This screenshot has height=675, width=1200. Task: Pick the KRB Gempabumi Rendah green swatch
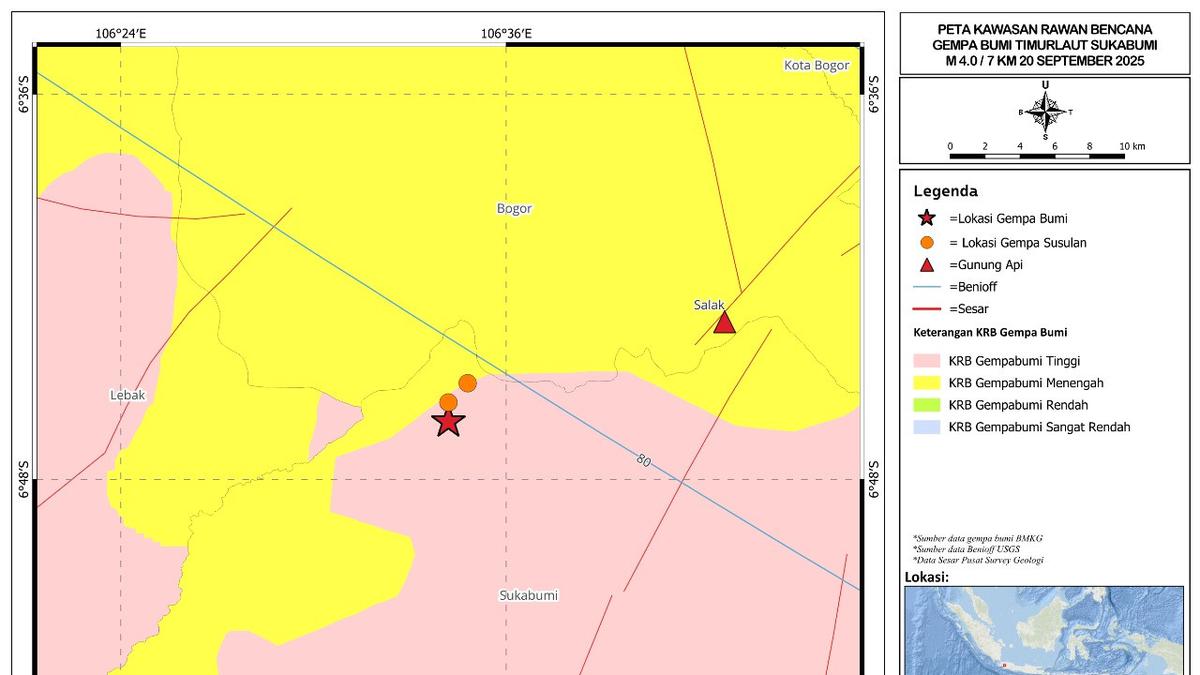927,405
